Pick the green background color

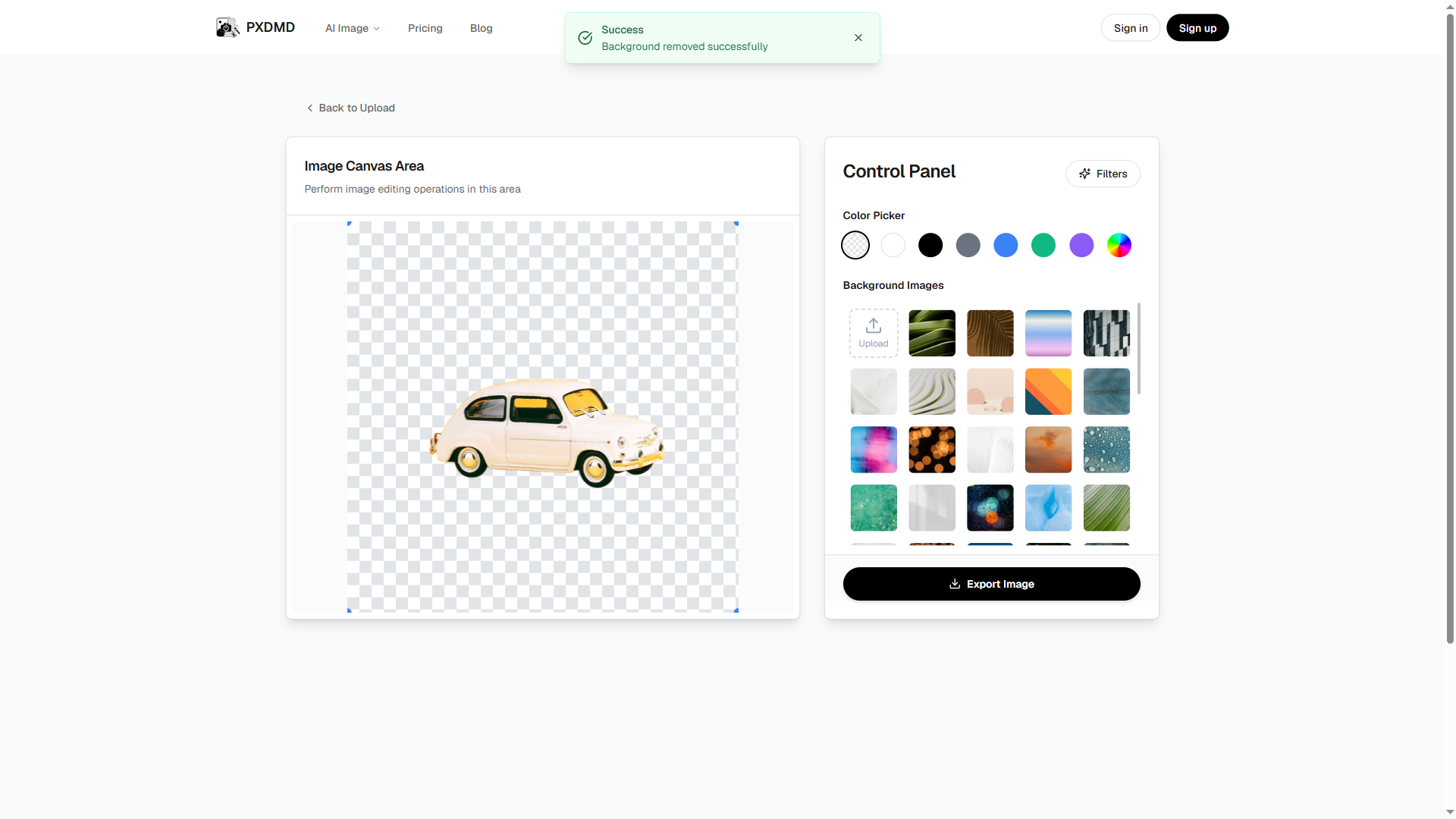pos(1043,245)
